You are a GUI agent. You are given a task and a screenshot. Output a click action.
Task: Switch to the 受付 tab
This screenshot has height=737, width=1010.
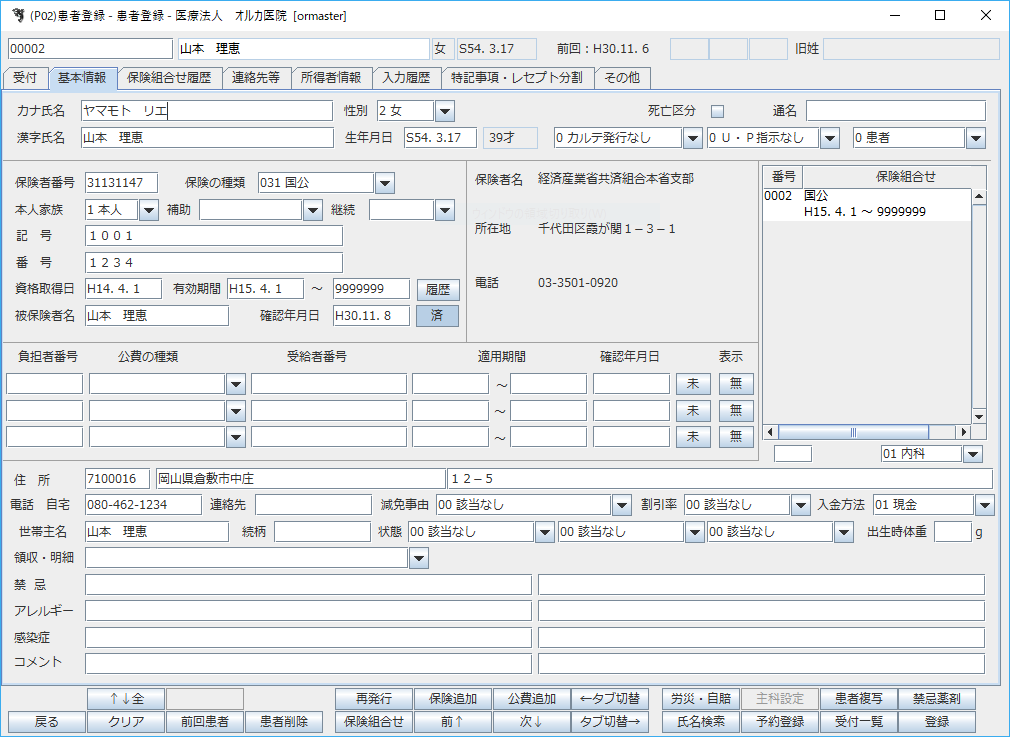tap(25, 78)
